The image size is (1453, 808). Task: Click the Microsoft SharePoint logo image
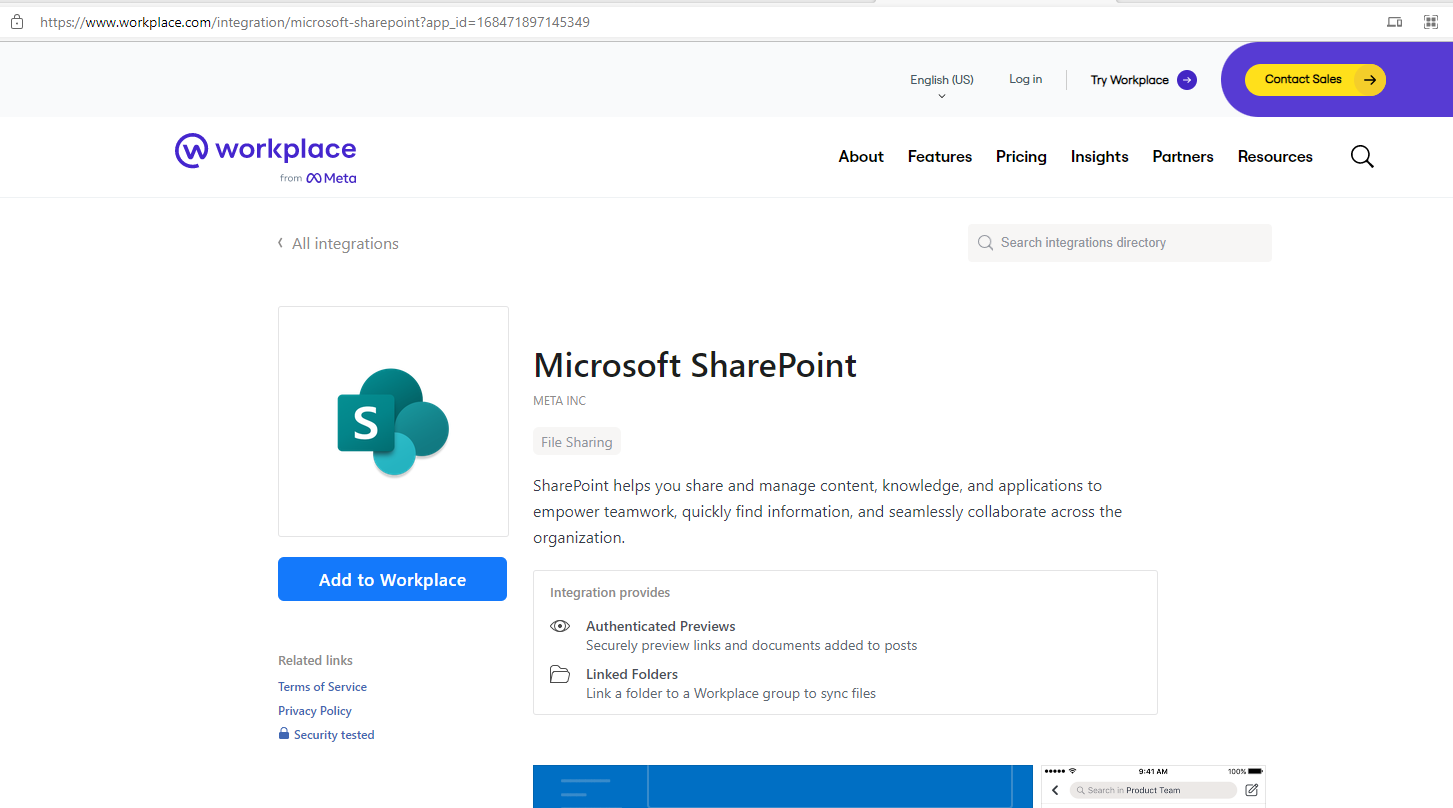click(x=393, y=421)
